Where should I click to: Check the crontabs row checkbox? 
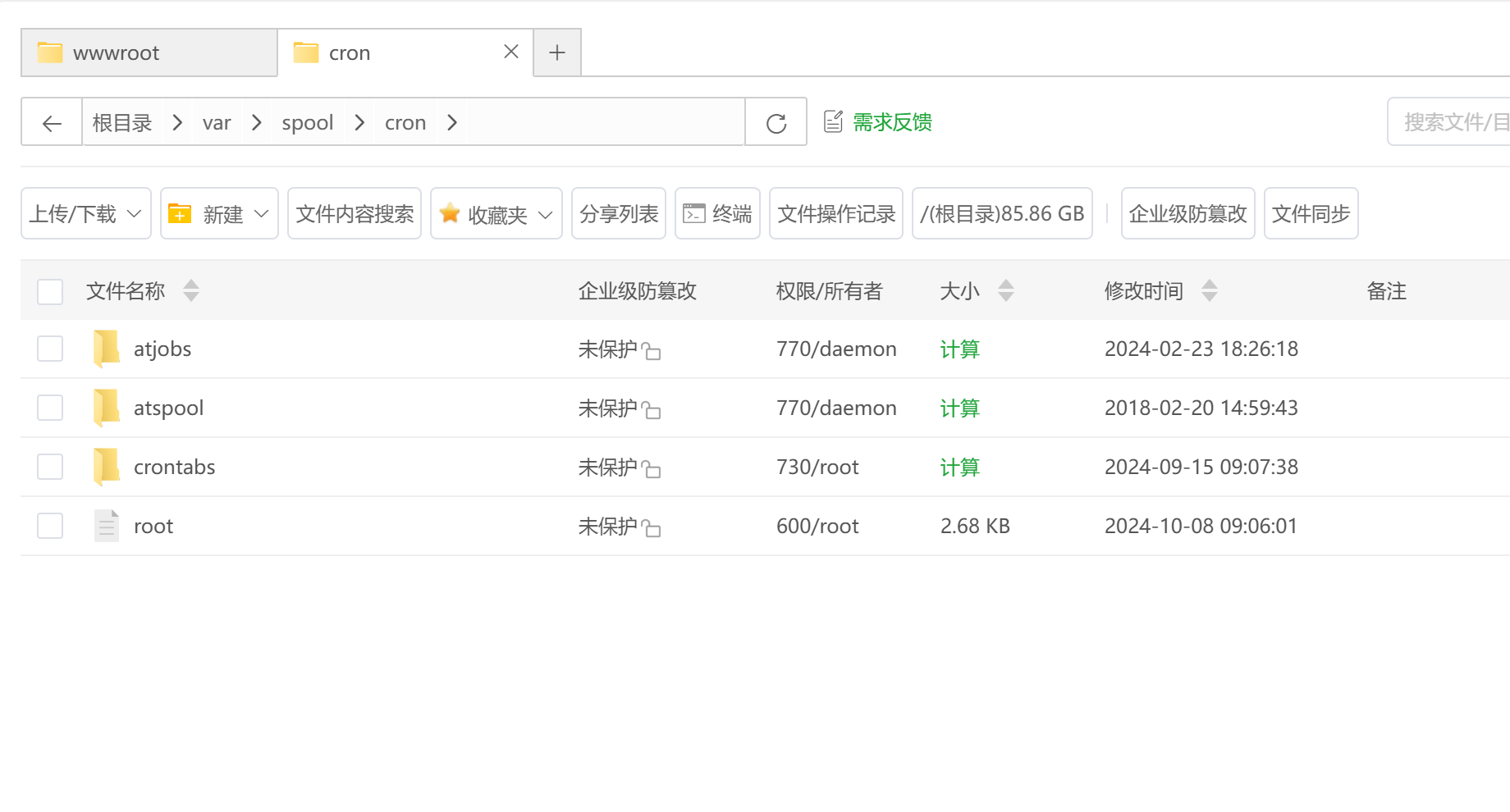tap(50, 467)
